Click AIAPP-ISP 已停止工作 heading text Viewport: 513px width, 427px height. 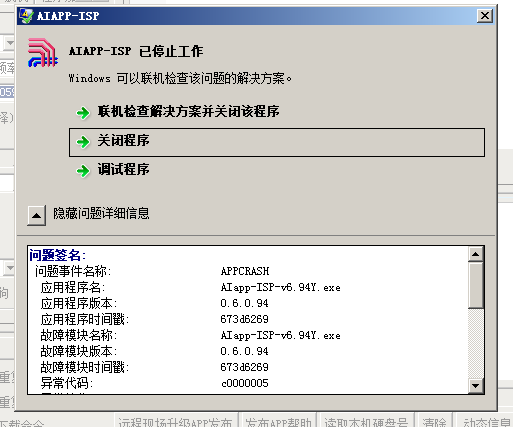[x=136, y=51]
